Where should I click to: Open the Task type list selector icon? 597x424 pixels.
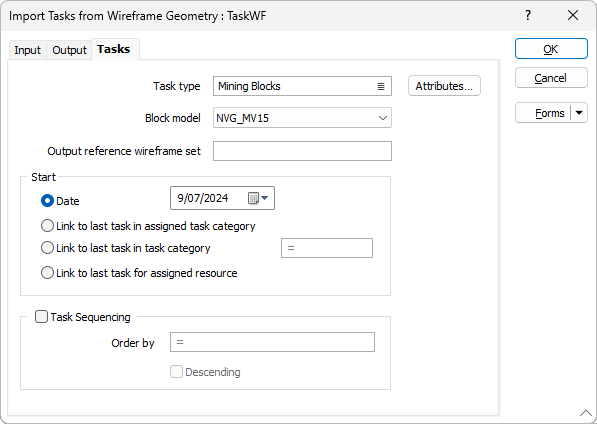(x=381, y=86)
